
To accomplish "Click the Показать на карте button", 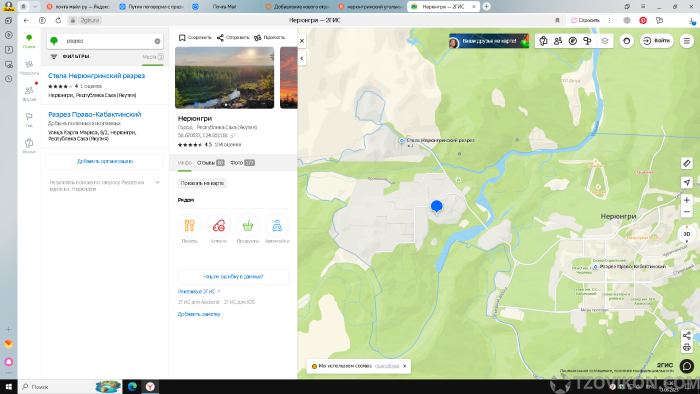I will pos(202,183).
